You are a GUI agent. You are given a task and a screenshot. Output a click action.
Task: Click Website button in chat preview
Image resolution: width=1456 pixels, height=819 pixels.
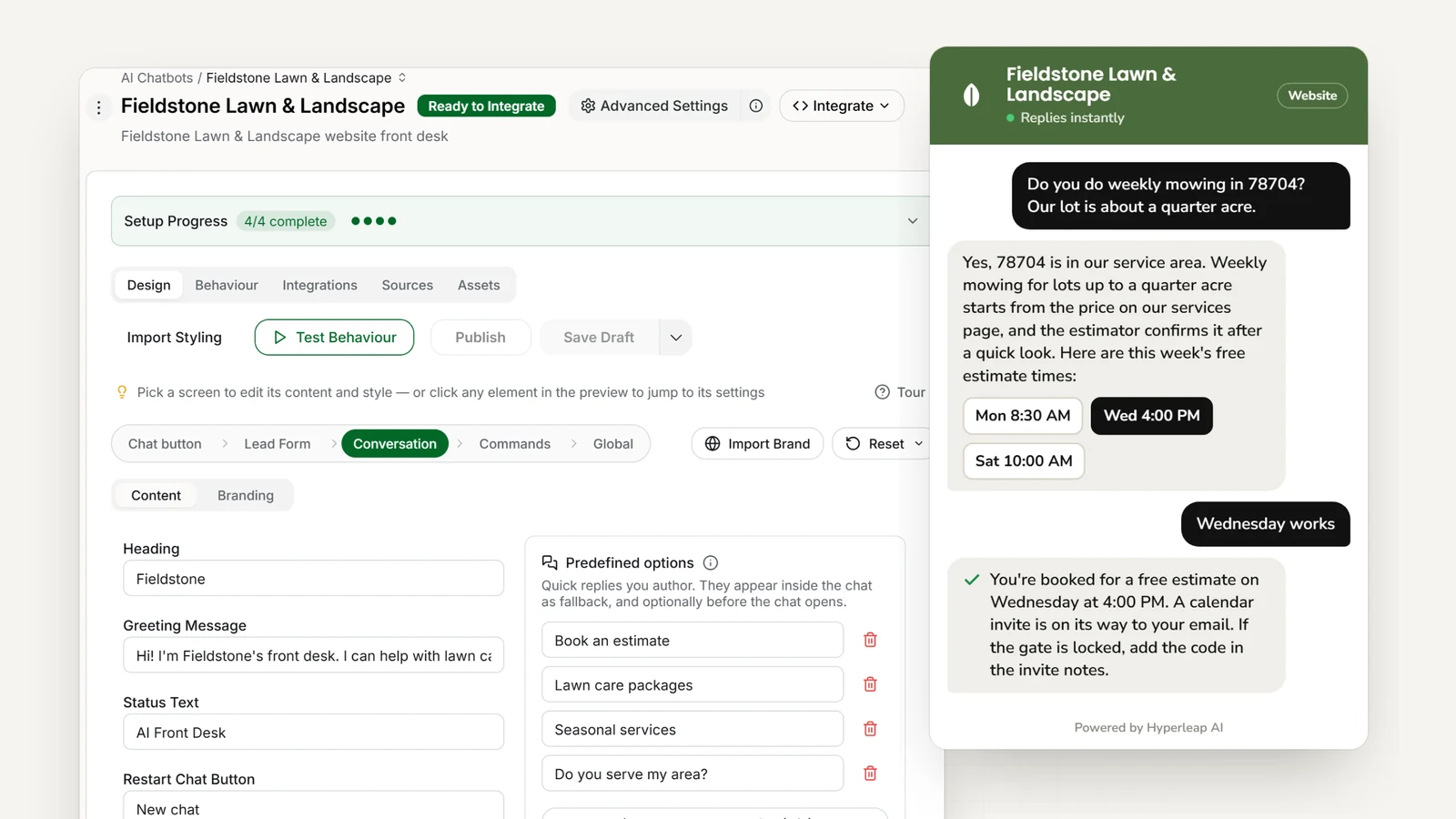tap(1312, 96)
